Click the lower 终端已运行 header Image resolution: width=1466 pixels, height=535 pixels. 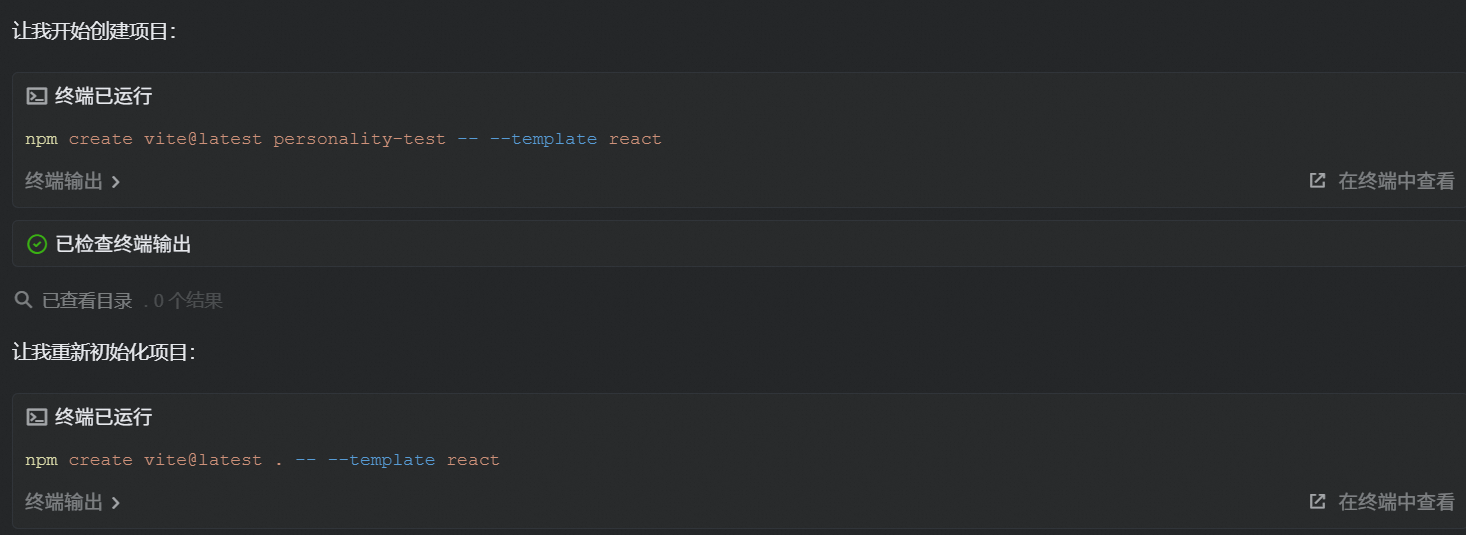point(103,417)
